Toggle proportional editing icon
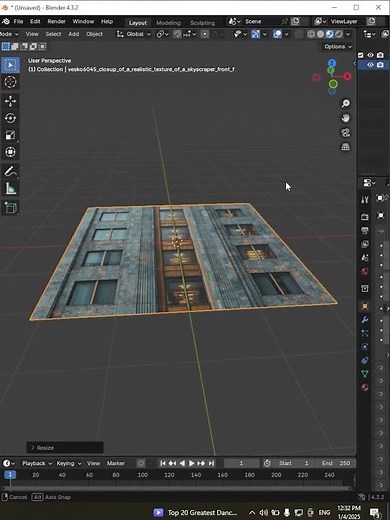 pos(205,34)
